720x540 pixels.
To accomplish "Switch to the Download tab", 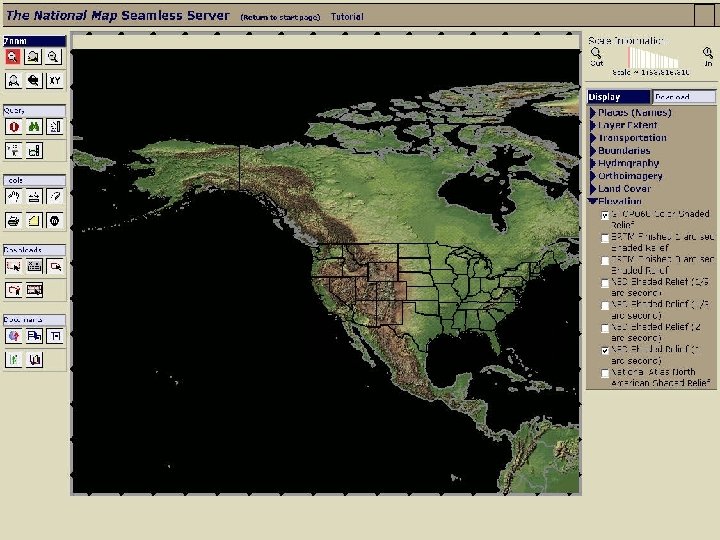I will pos(684,97).
